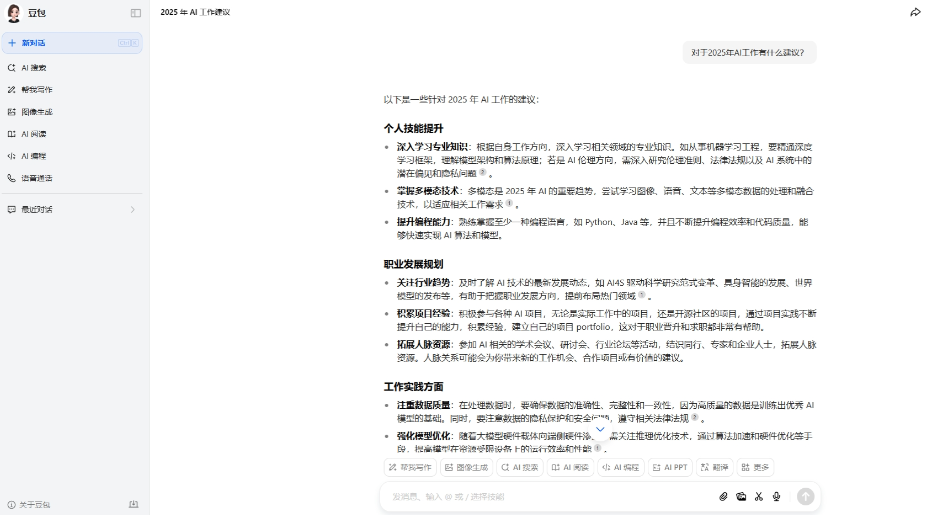Click the folder-style icon beside the paperclip
Image resolution: width=928 pixels, height=515 pixels.
(x=741, y=497)
